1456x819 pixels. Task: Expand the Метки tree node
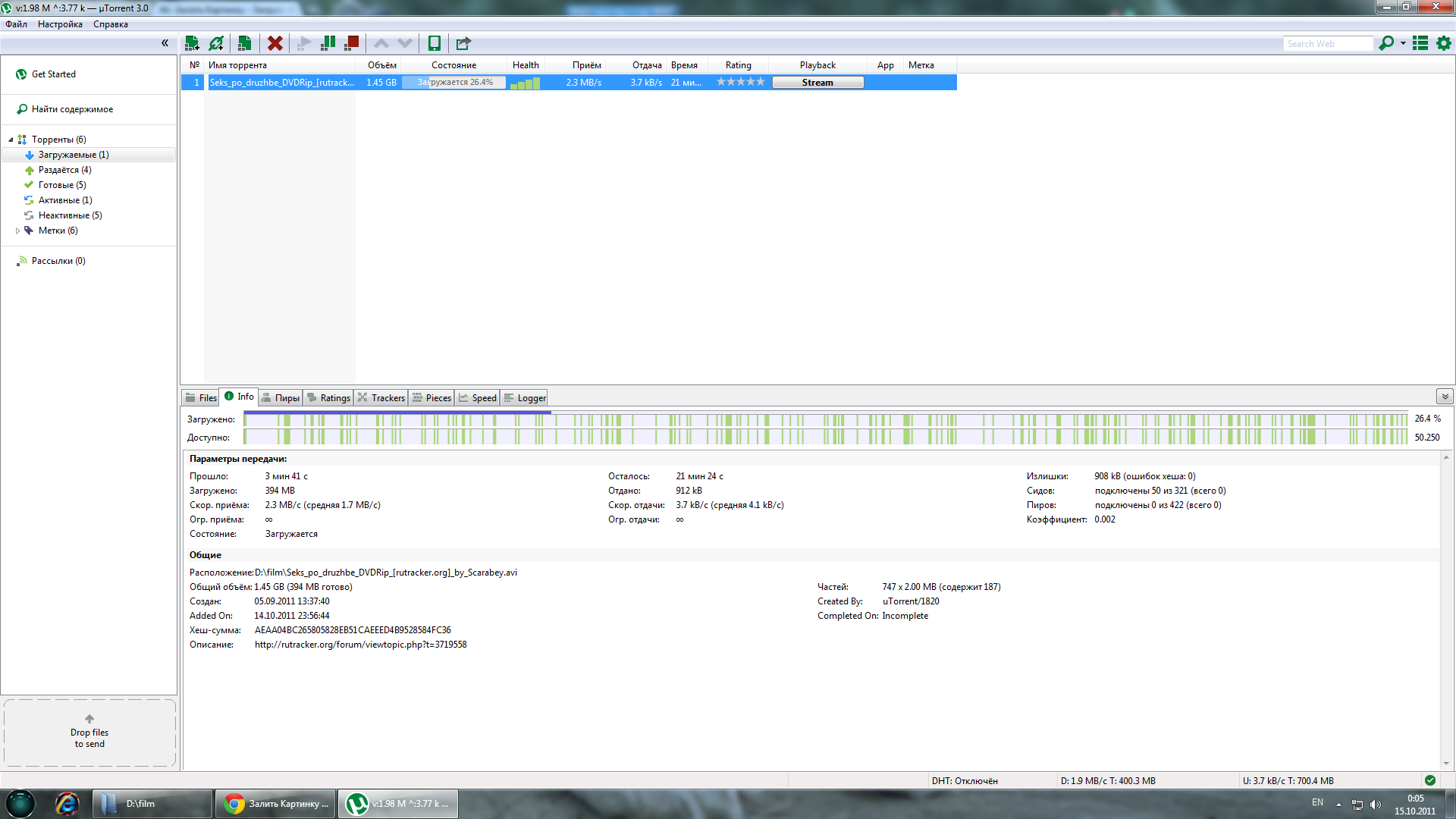[17, 231]
